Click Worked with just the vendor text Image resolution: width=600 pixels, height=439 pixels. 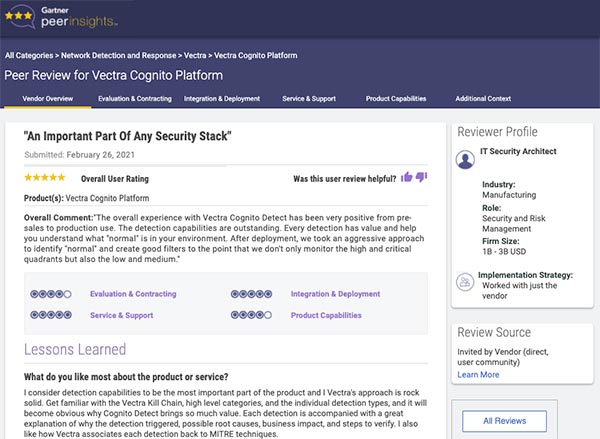(x=519, y=290)
